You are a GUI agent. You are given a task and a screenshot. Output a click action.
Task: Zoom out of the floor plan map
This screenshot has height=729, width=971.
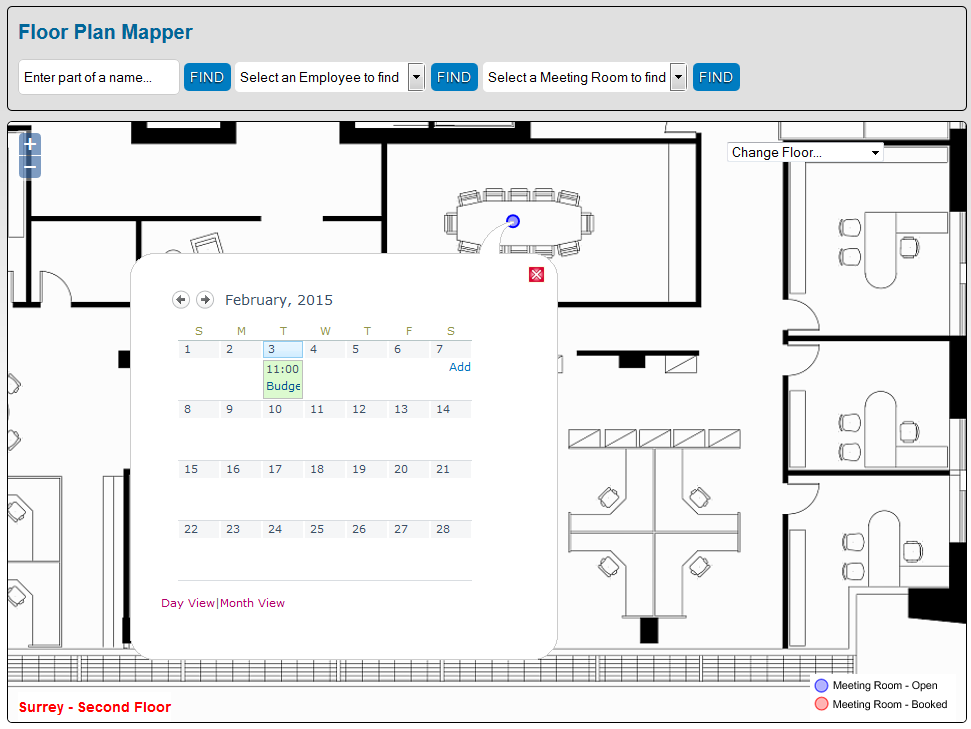pyautogui.click(x=29, y=166)
